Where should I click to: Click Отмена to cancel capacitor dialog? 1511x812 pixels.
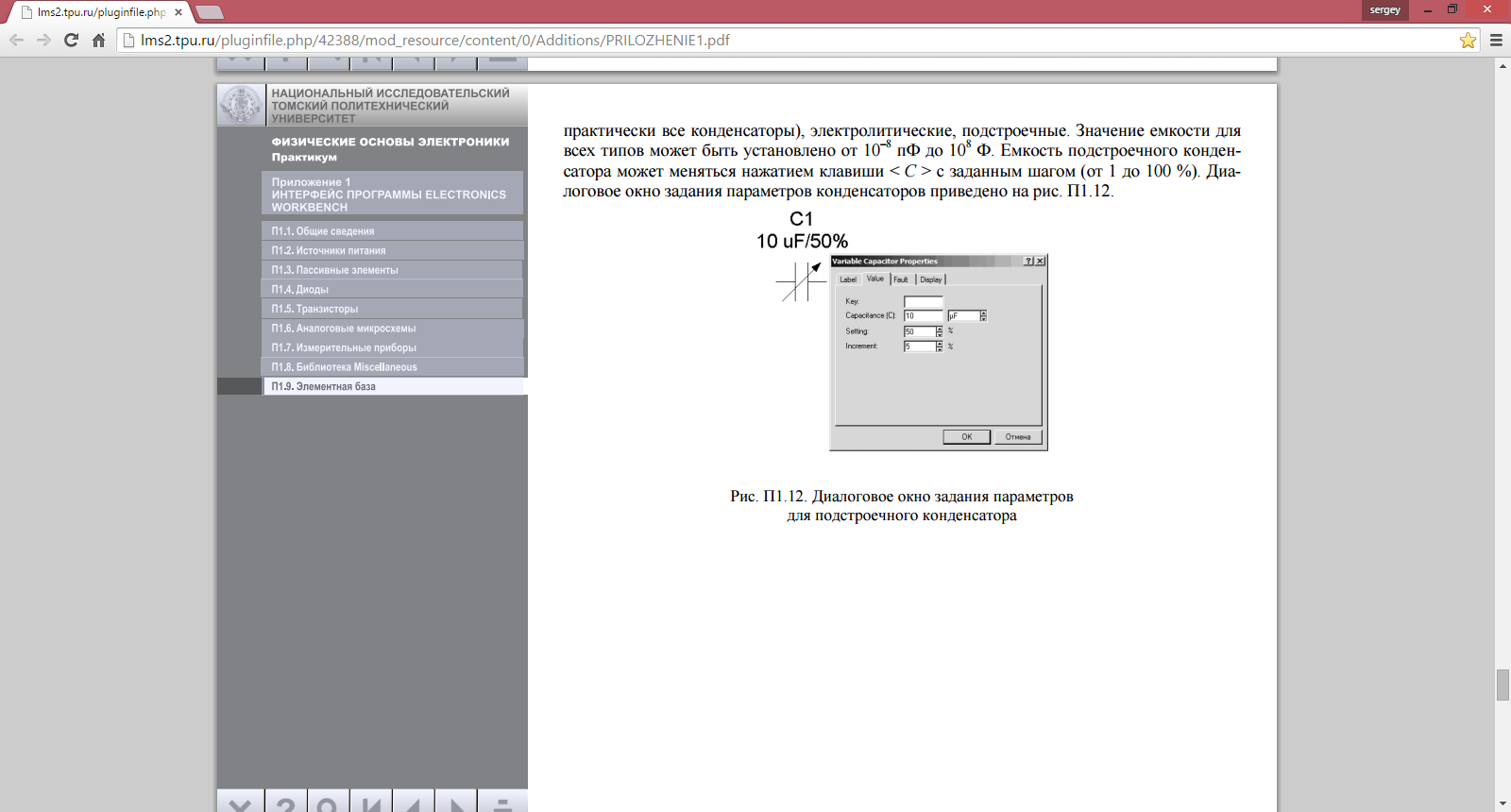(1018, 437)
